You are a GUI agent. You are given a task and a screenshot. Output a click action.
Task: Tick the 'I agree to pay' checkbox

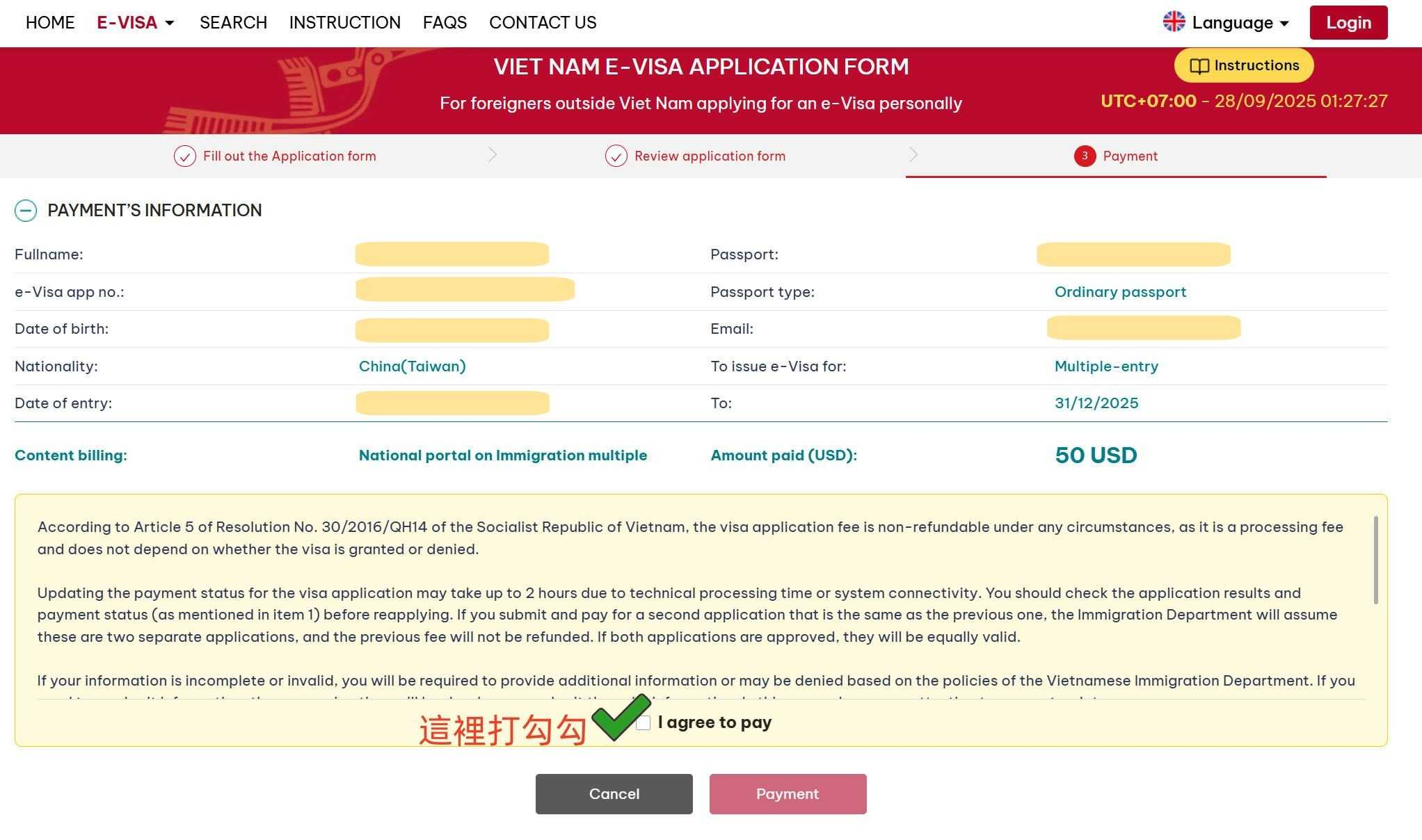(x=644, y=723)
